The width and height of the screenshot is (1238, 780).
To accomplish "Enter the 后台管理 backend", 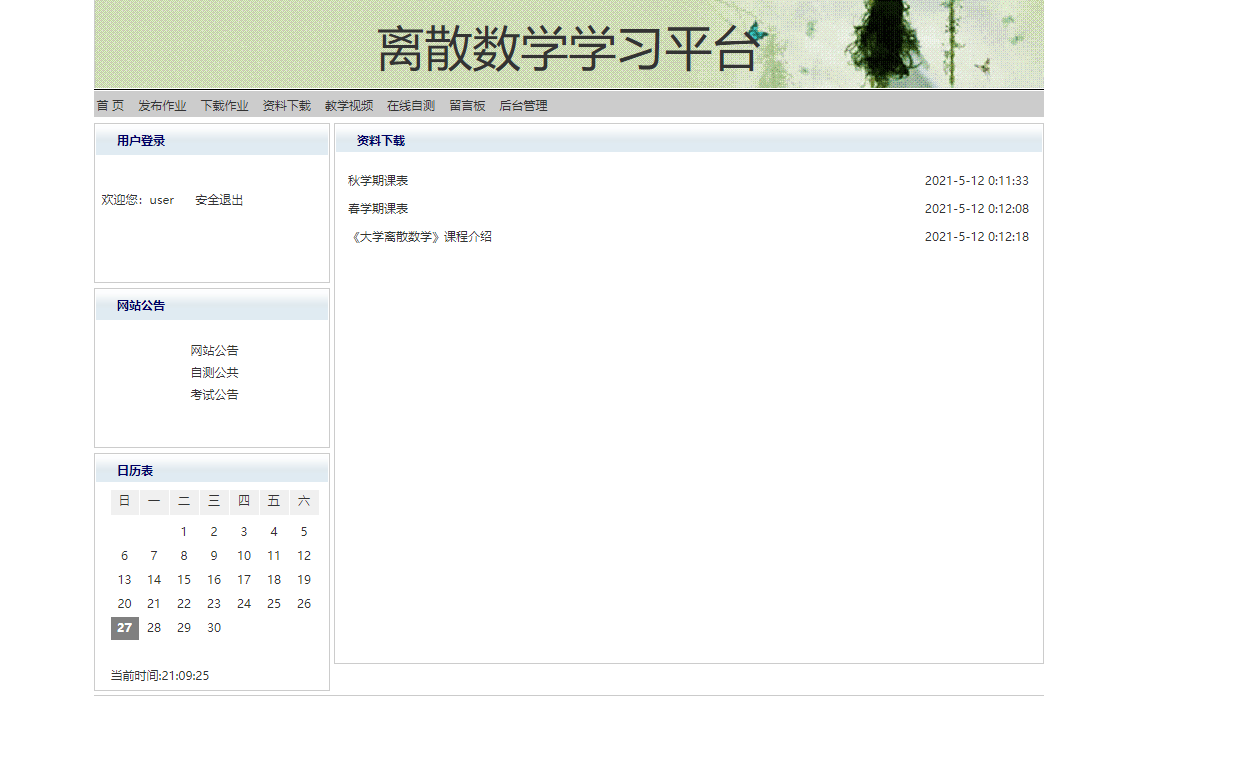I will 524,105.
